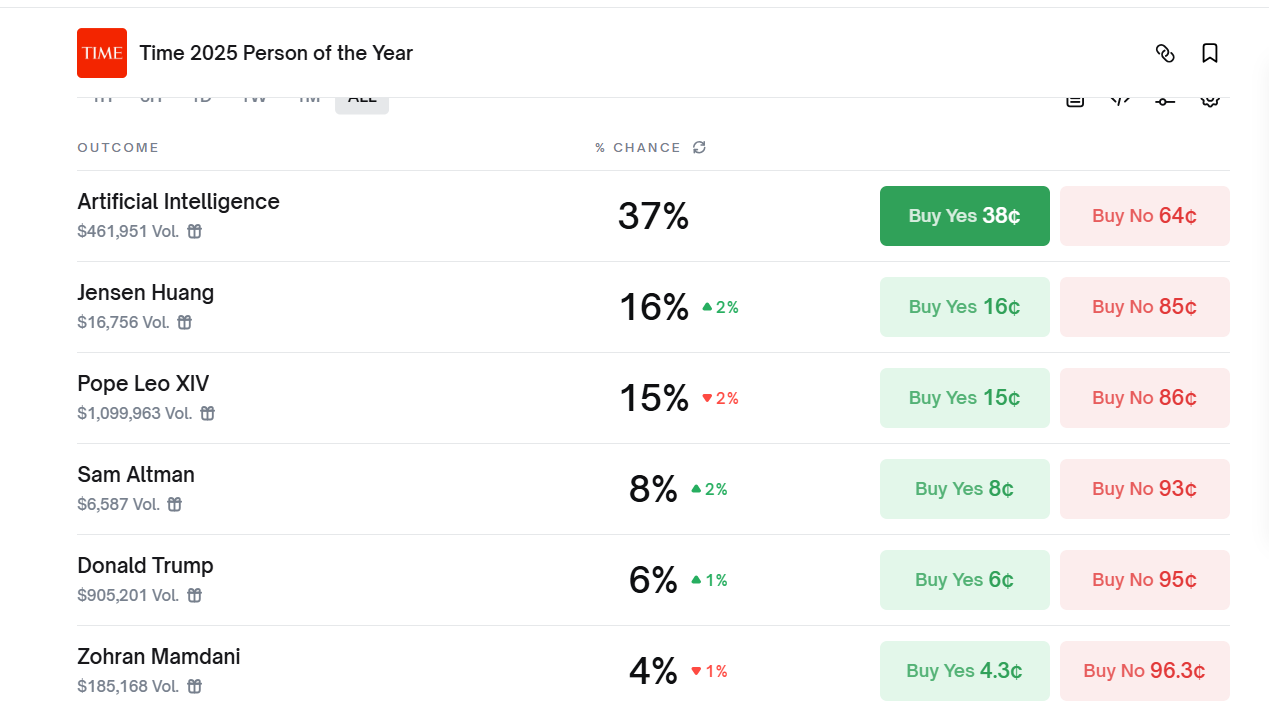Refresh the % Chance column

[x=699, y=147]
